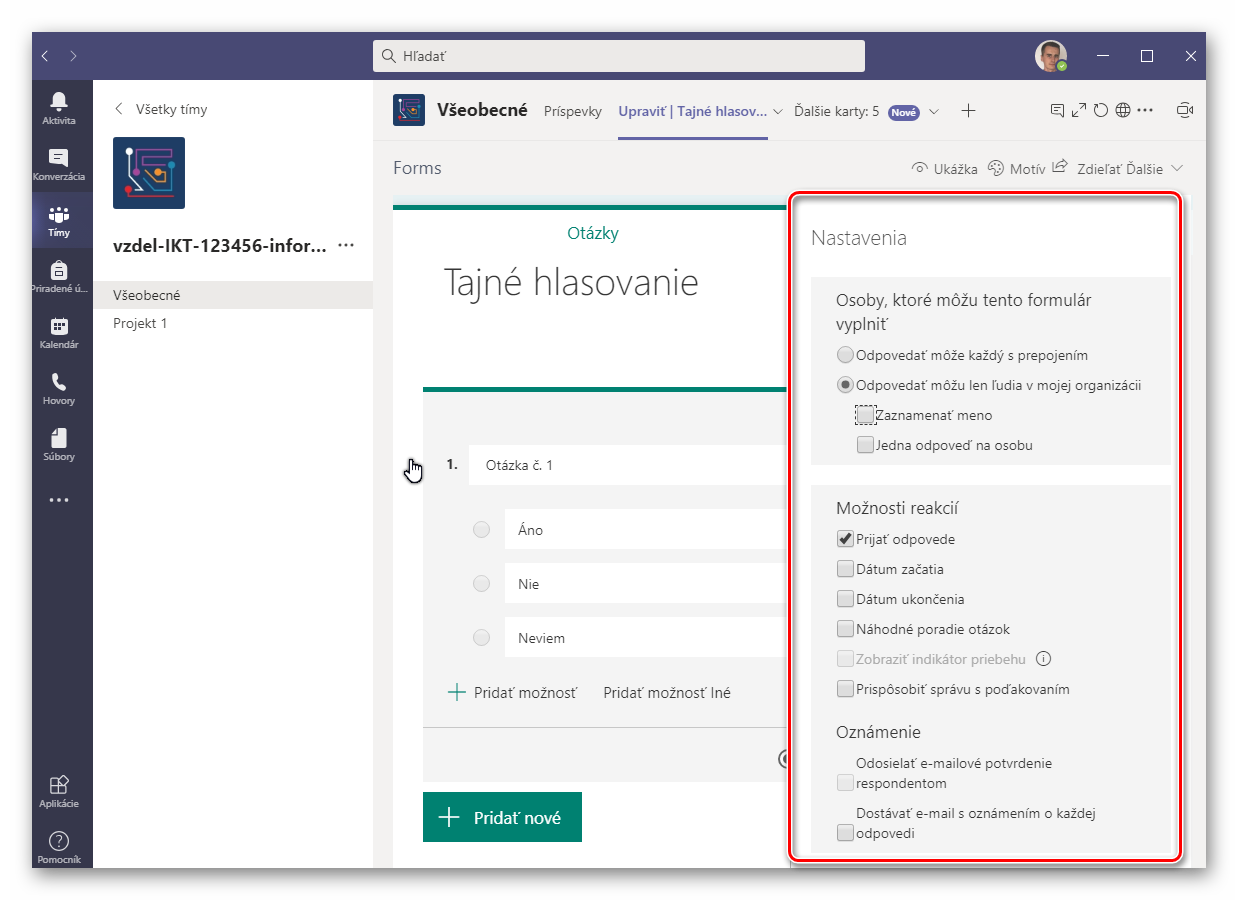The image size is (1238, 900).
Task: Click the Pridať nové button
Action: (502, 818)
